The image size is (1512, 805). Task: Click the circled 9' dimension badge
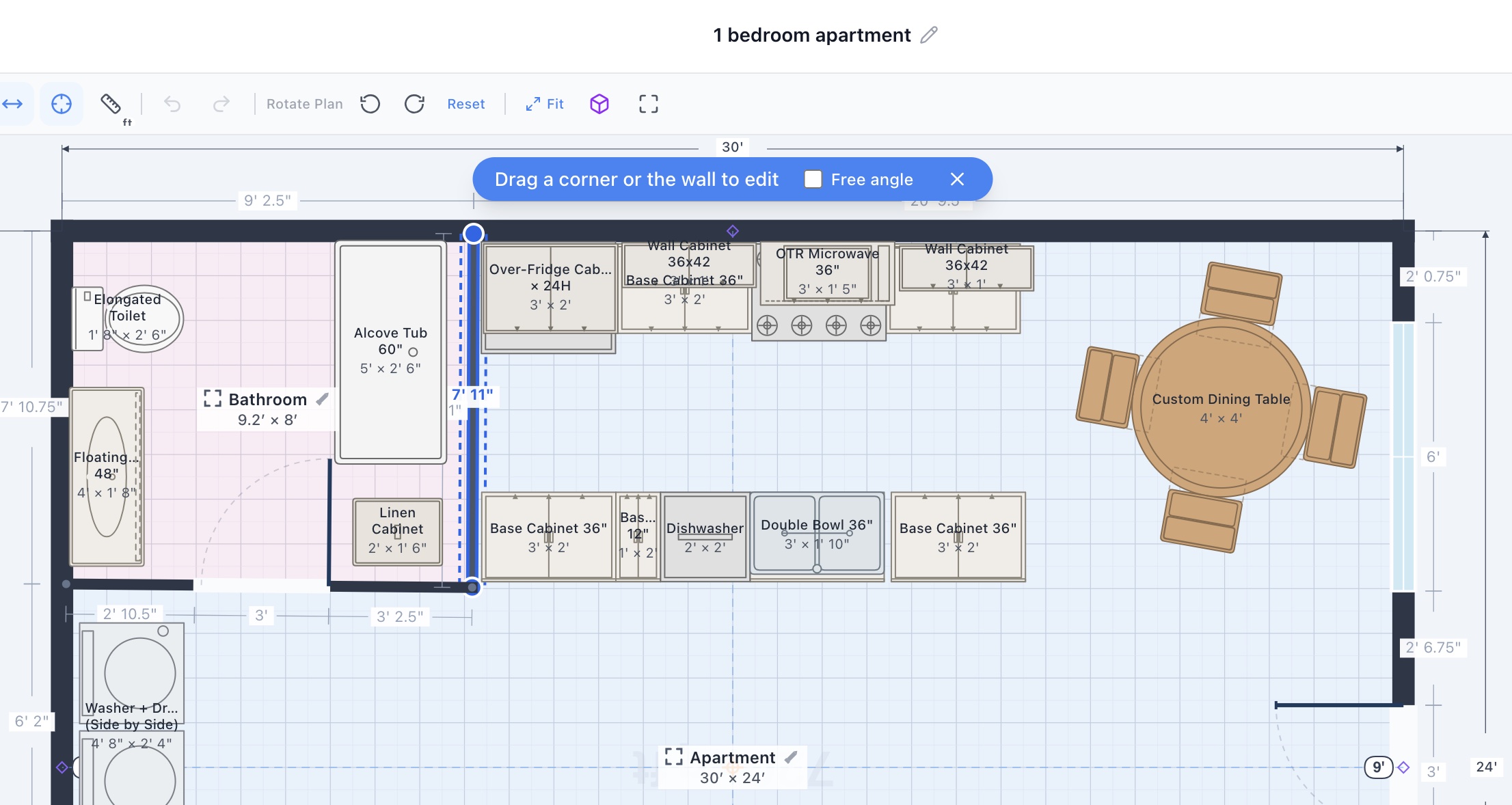1379,767
